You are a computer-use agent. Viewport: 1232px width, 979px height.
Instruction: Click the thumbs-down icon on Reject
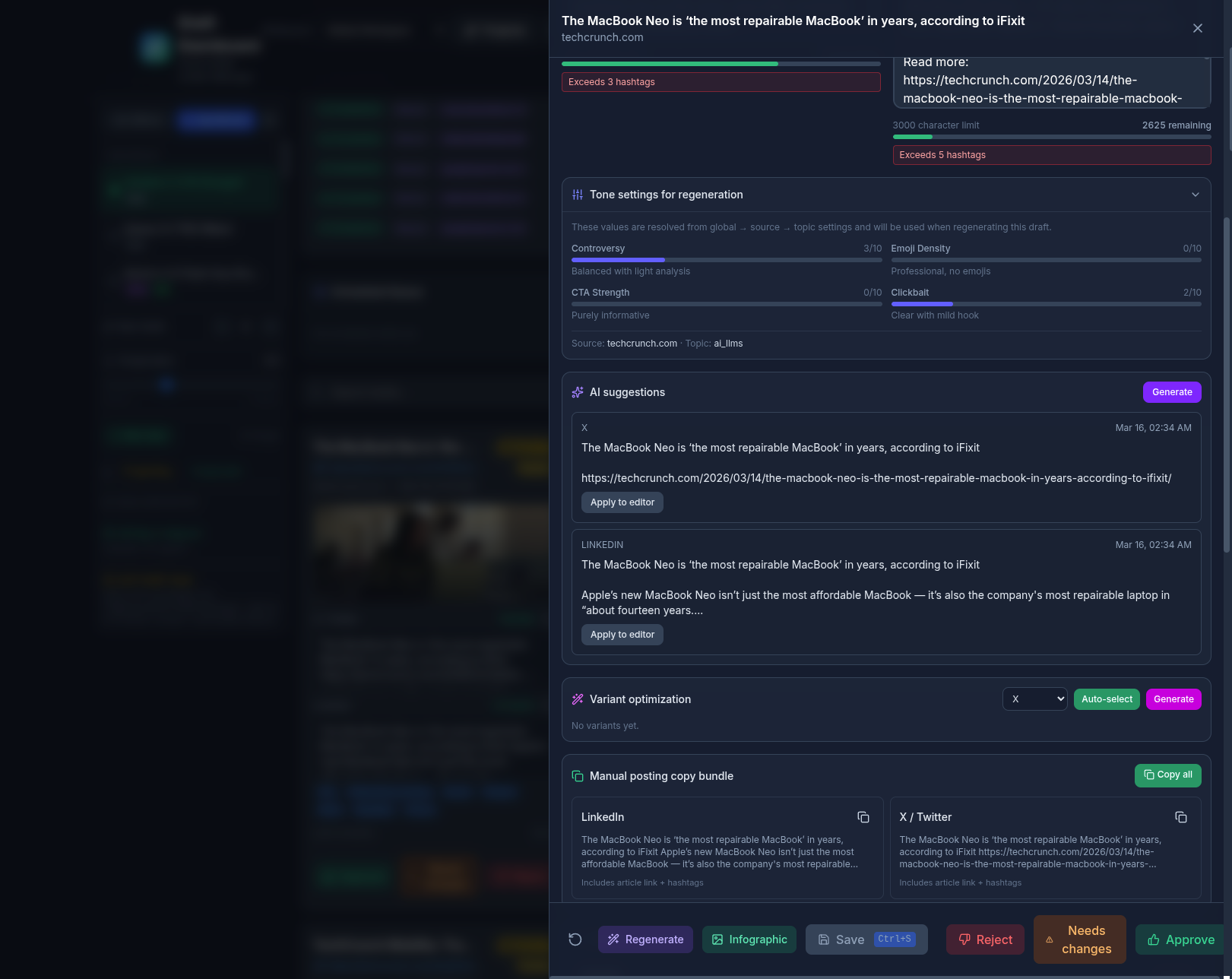[x=964, y=939]
